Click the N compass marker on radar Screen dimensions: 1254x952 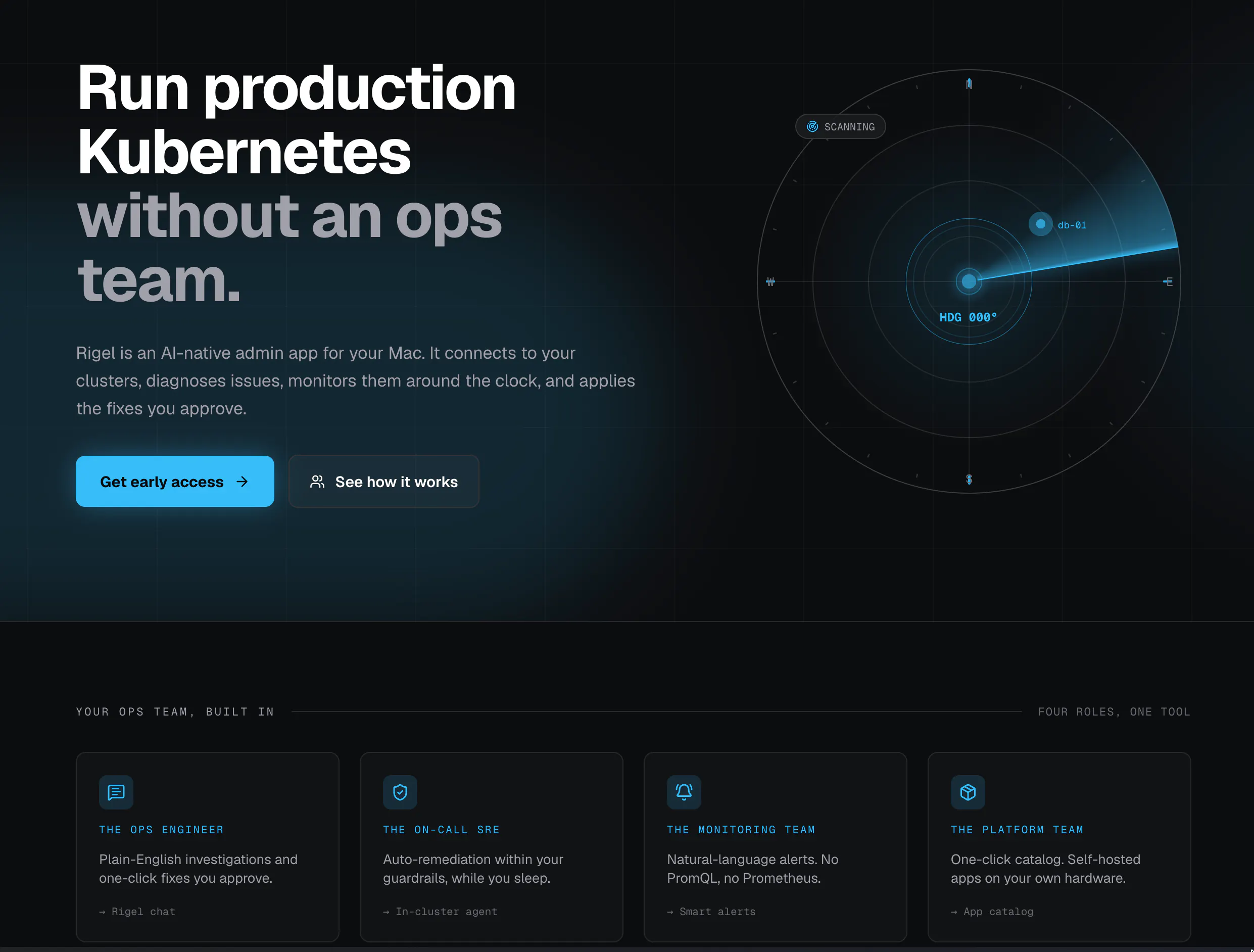pyautogui.click(x=969, y=84)
